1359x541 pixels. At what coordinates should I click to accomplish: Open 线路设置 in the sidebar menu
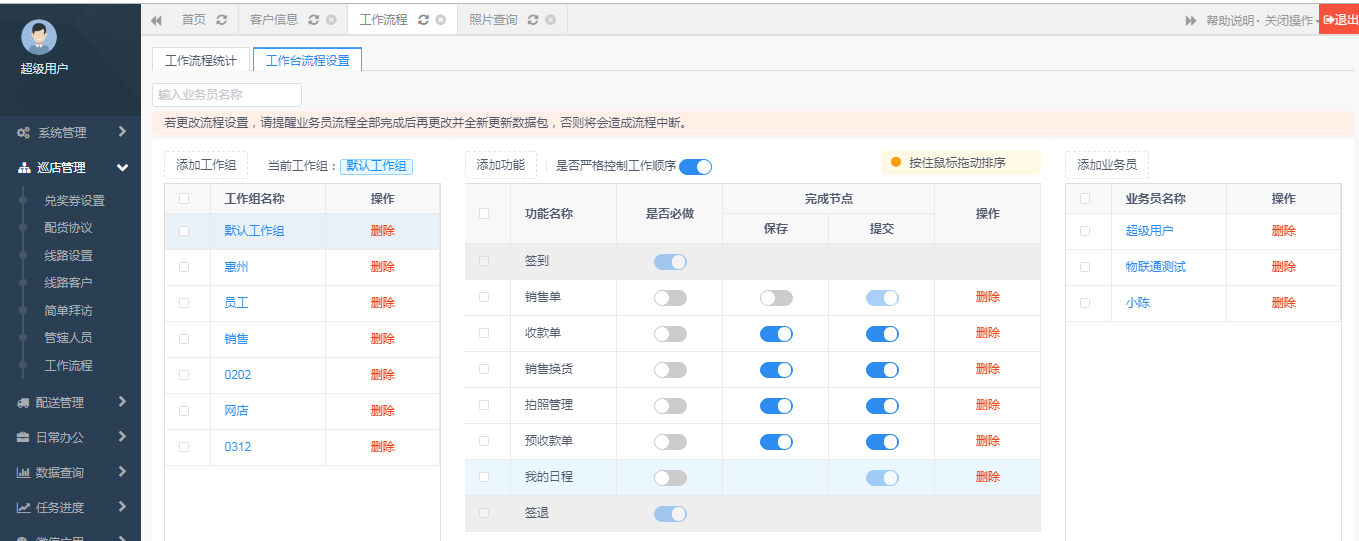pyautogui.click(x=68, y=255)
